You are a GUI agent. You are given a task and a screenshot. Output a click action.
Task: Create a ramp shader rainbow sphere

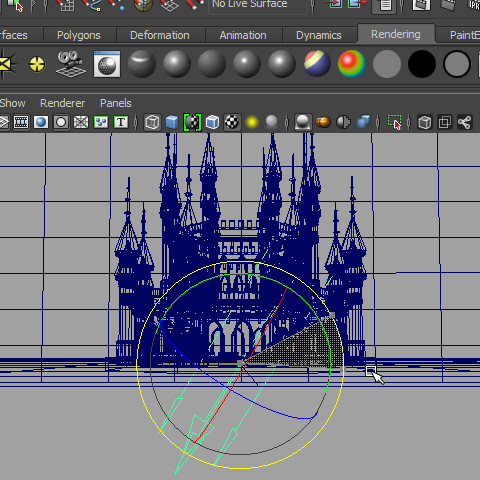click(x=352, y=64)
